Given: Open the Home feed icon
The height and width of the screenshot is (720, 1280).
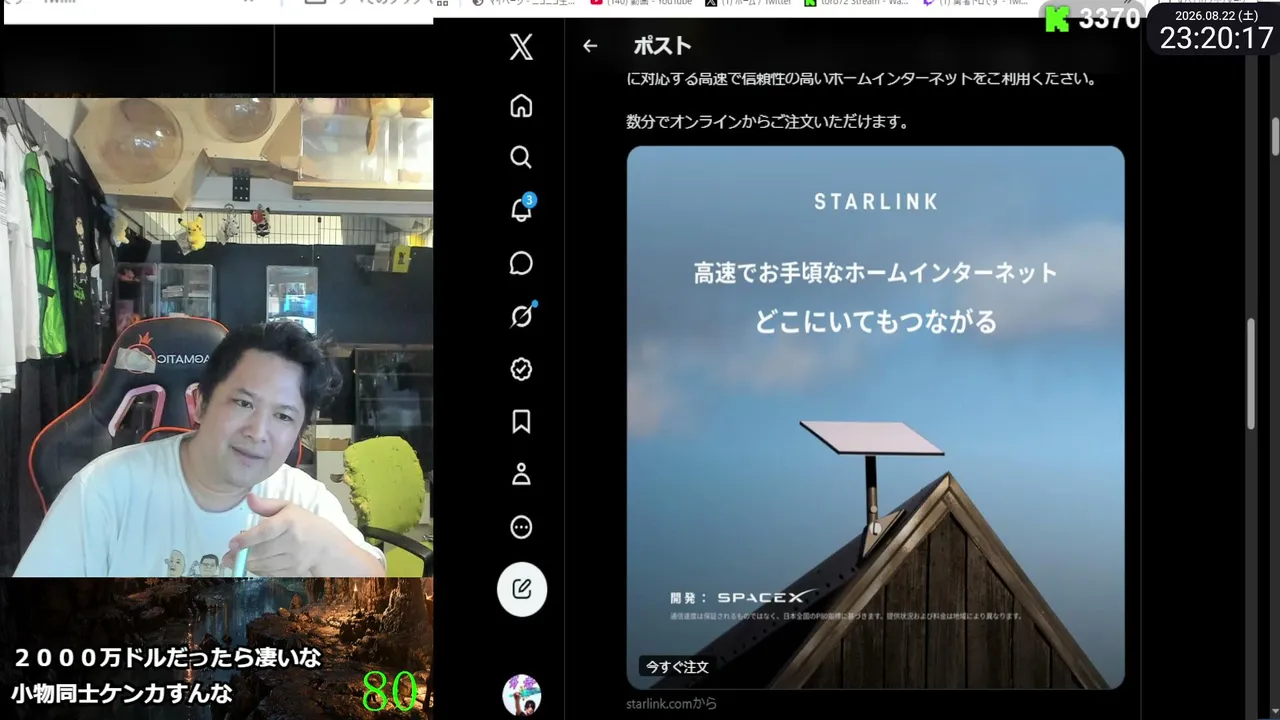Looking at the screenshot, I should 521,106.
